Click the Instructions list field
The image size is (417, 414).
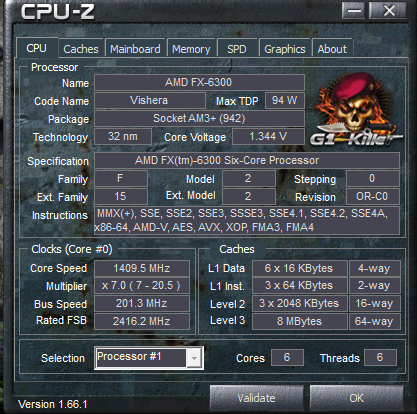(247, 221)
